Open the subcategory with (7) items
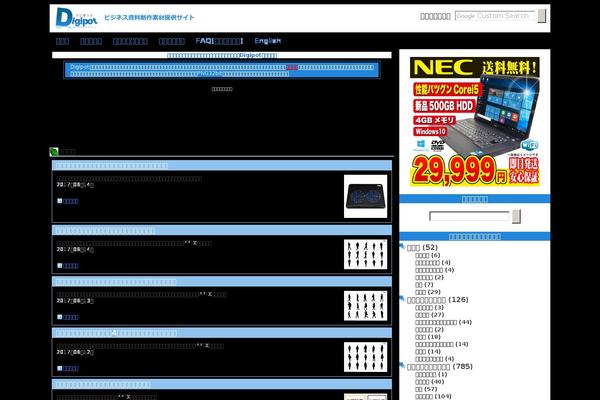Image resolution: width=600 pixels, height=400 pixels. coord(424,284)
